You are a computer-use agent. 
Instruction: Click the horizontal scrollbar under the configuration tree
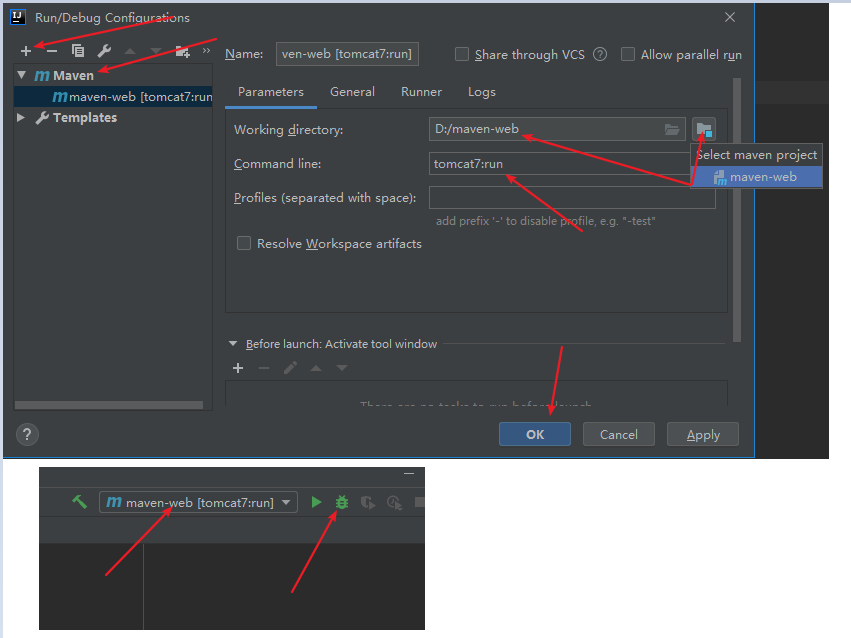(109, 405)
